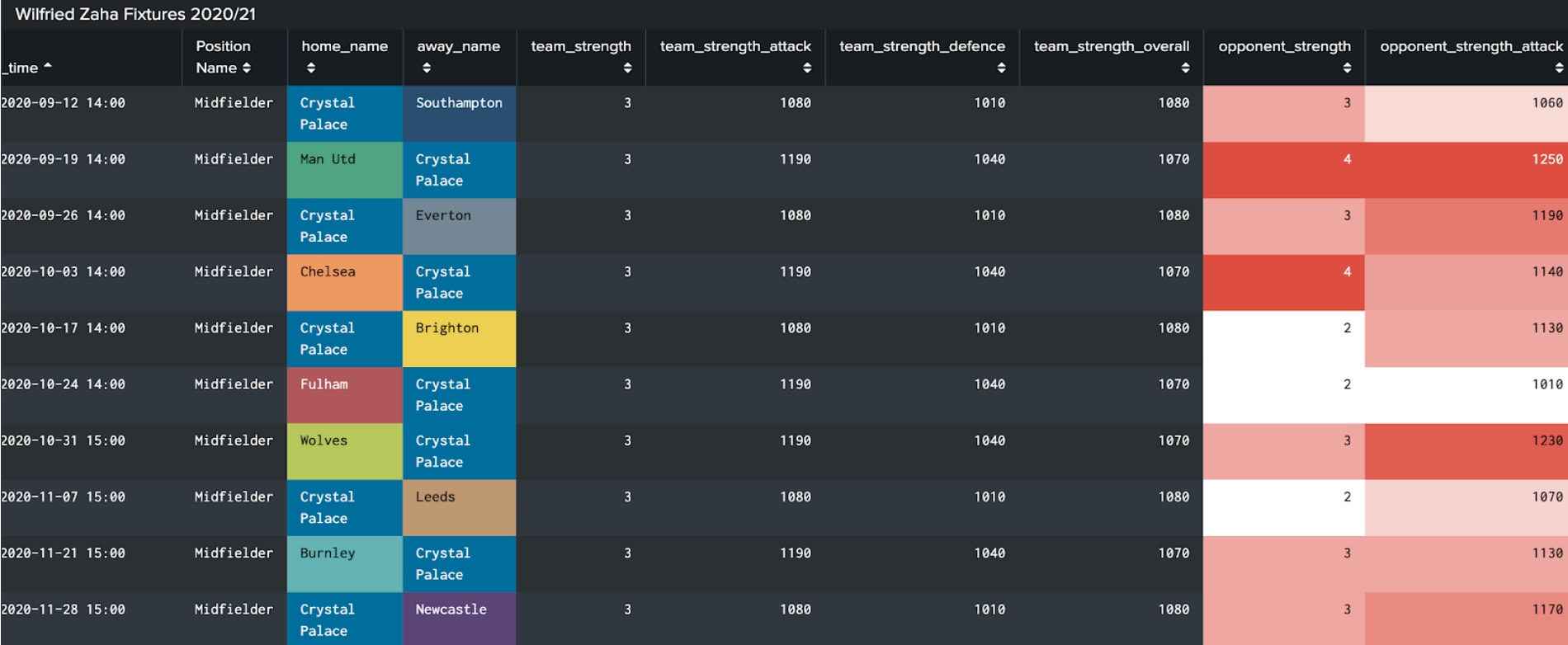This screenshot has width=1568, height=645.
Task: Select the Everton away cell
Action: [460, 226]
